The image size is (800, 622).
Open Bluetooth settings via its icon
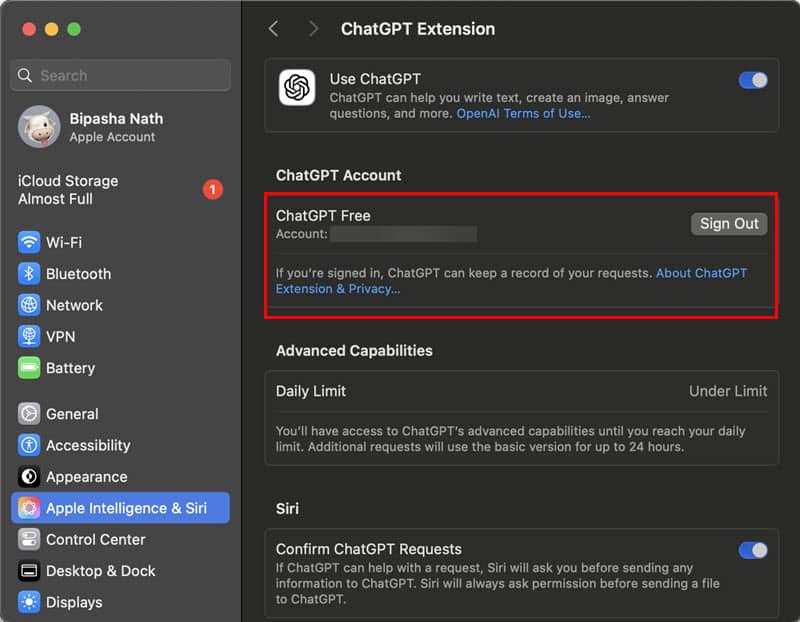(29, 274)
